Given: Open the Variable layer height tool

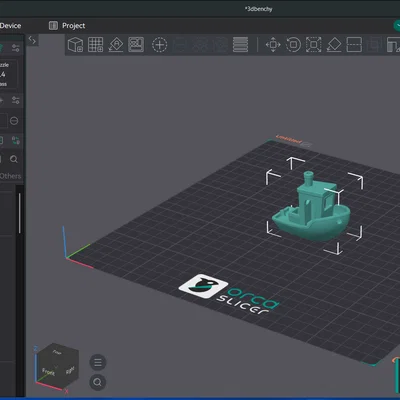Looking at the screenshot, I should pos(240,45).
